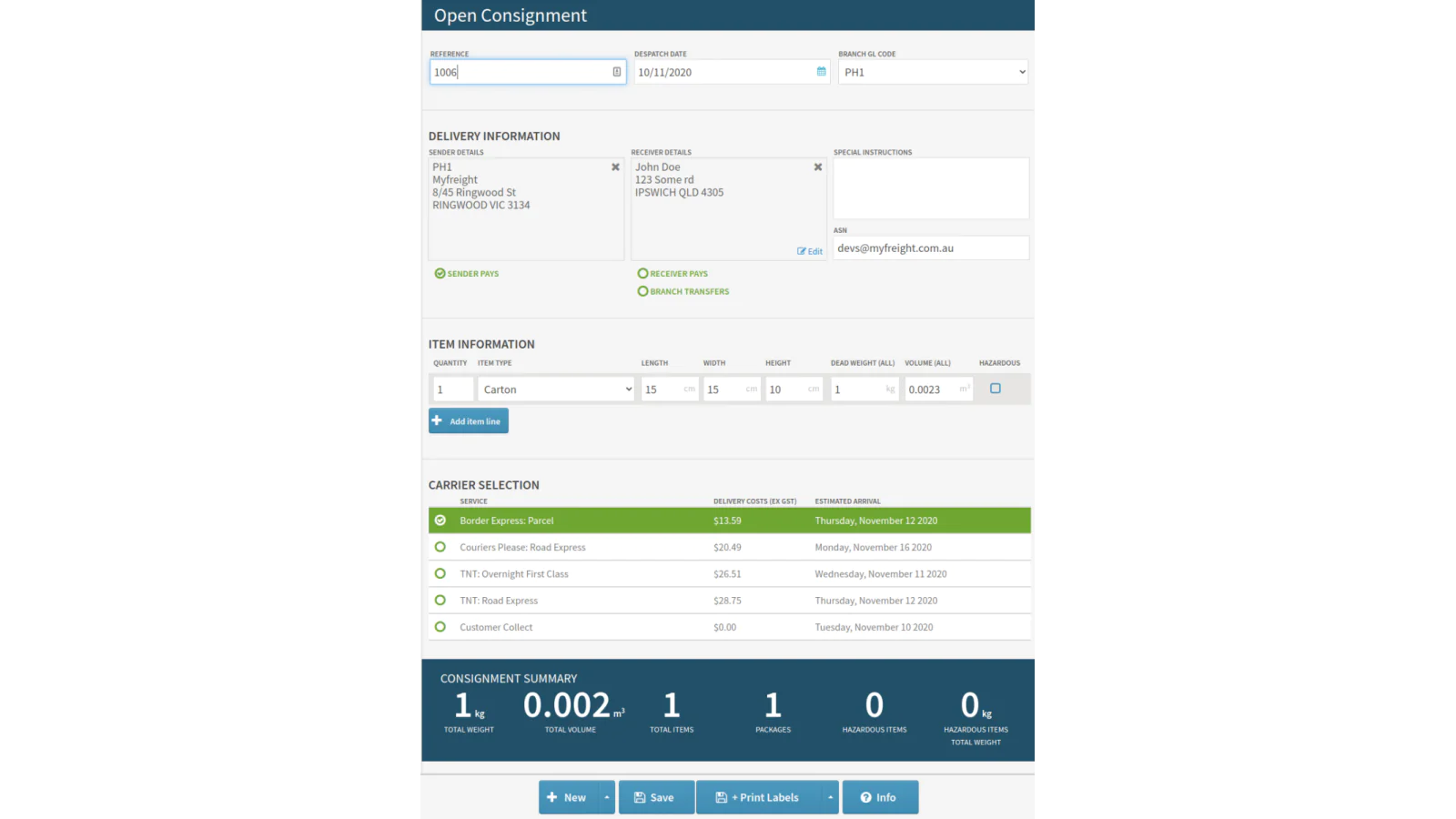
Task: Click Monday, November 16 2020 arrival date
Action: [x=874, y=547]
